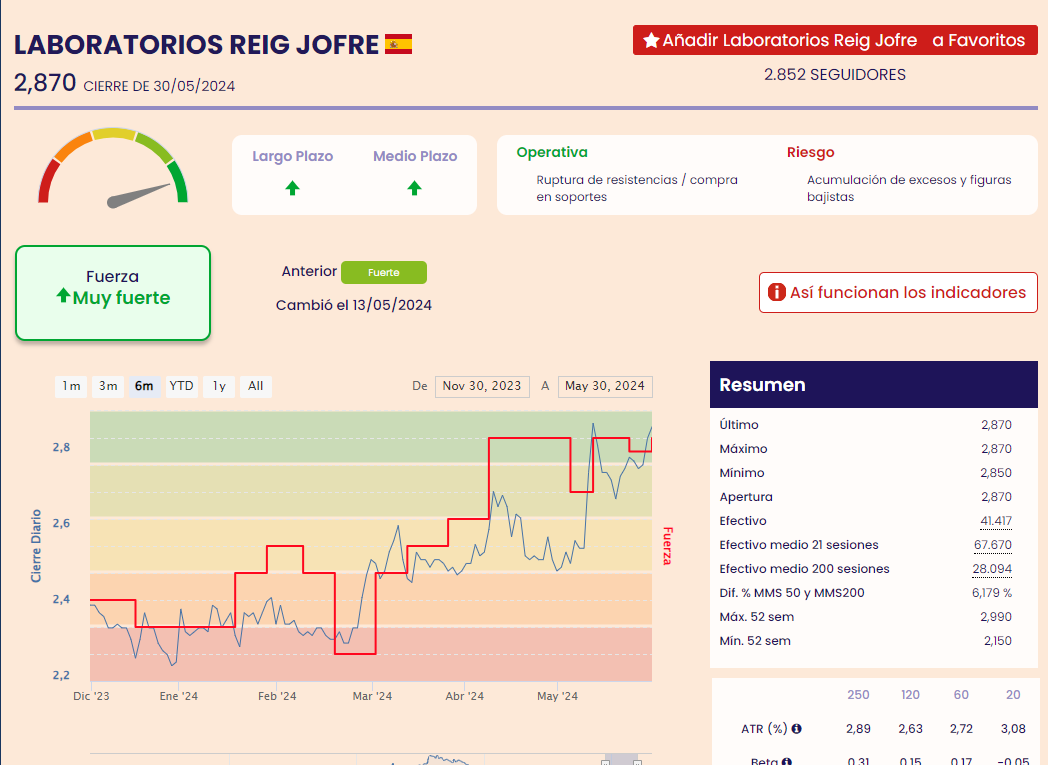Click the Largo Plazo label

pyautogui.click(x=292, y=156)
